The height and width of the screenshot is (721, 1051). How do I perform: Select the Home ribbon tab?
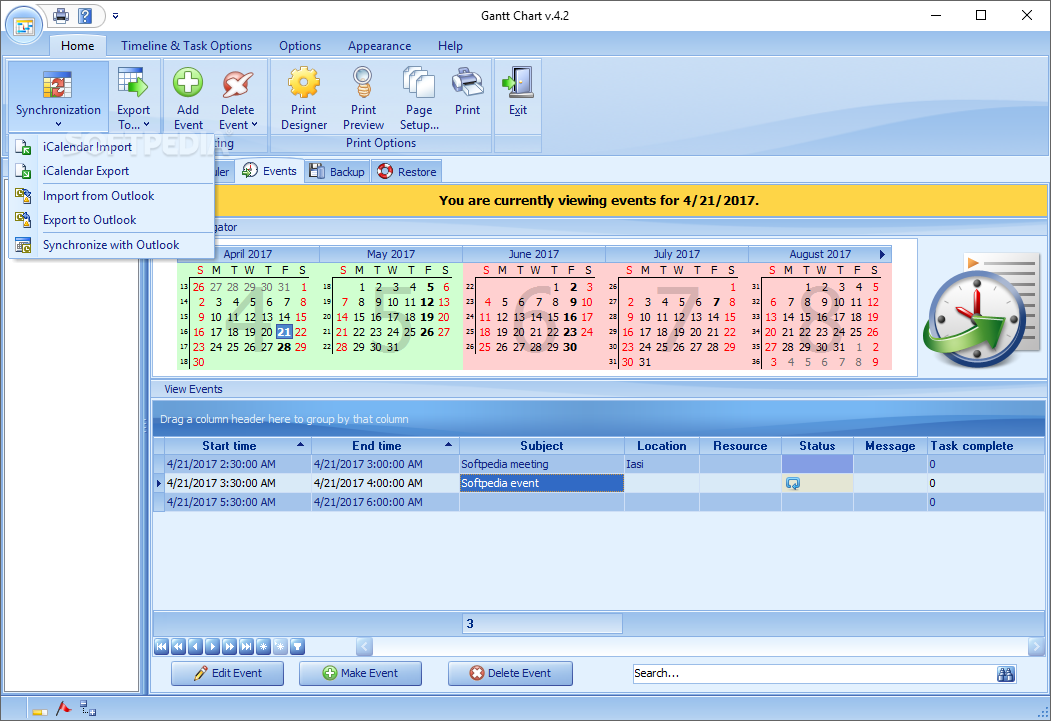pyautogui.click(x=78, y=46)
